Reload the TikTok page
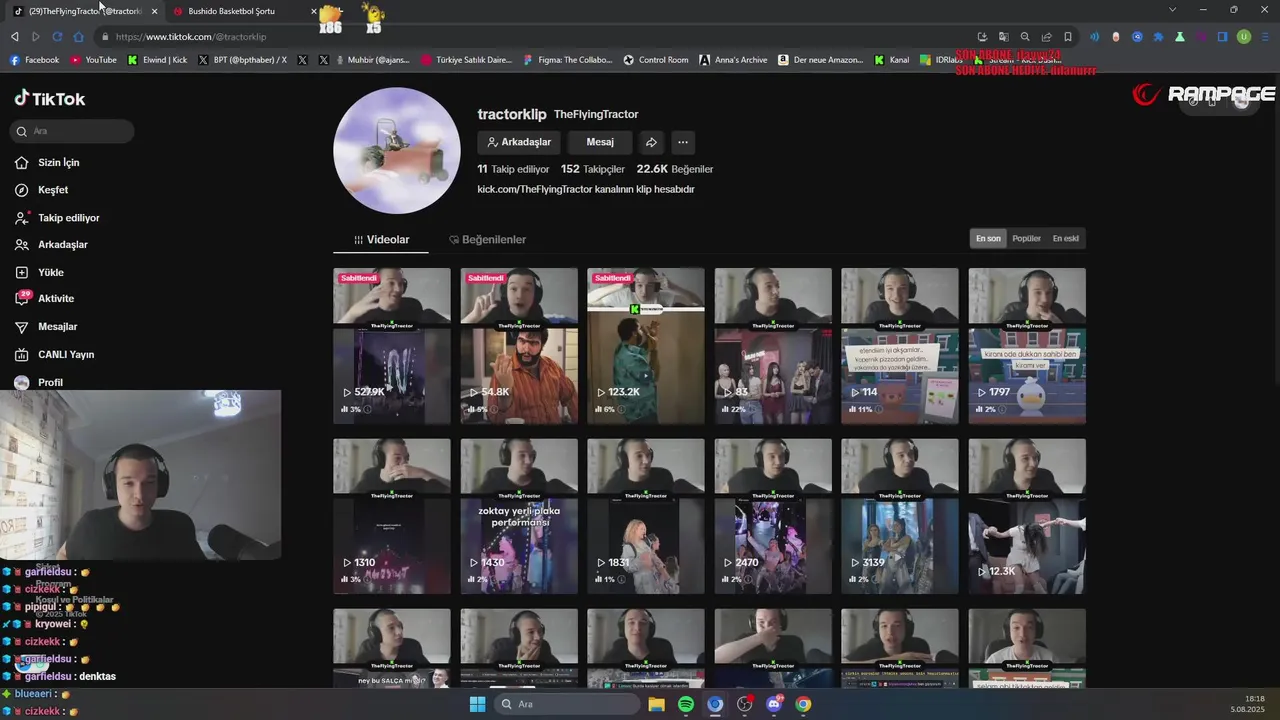 tap(57, 37)
